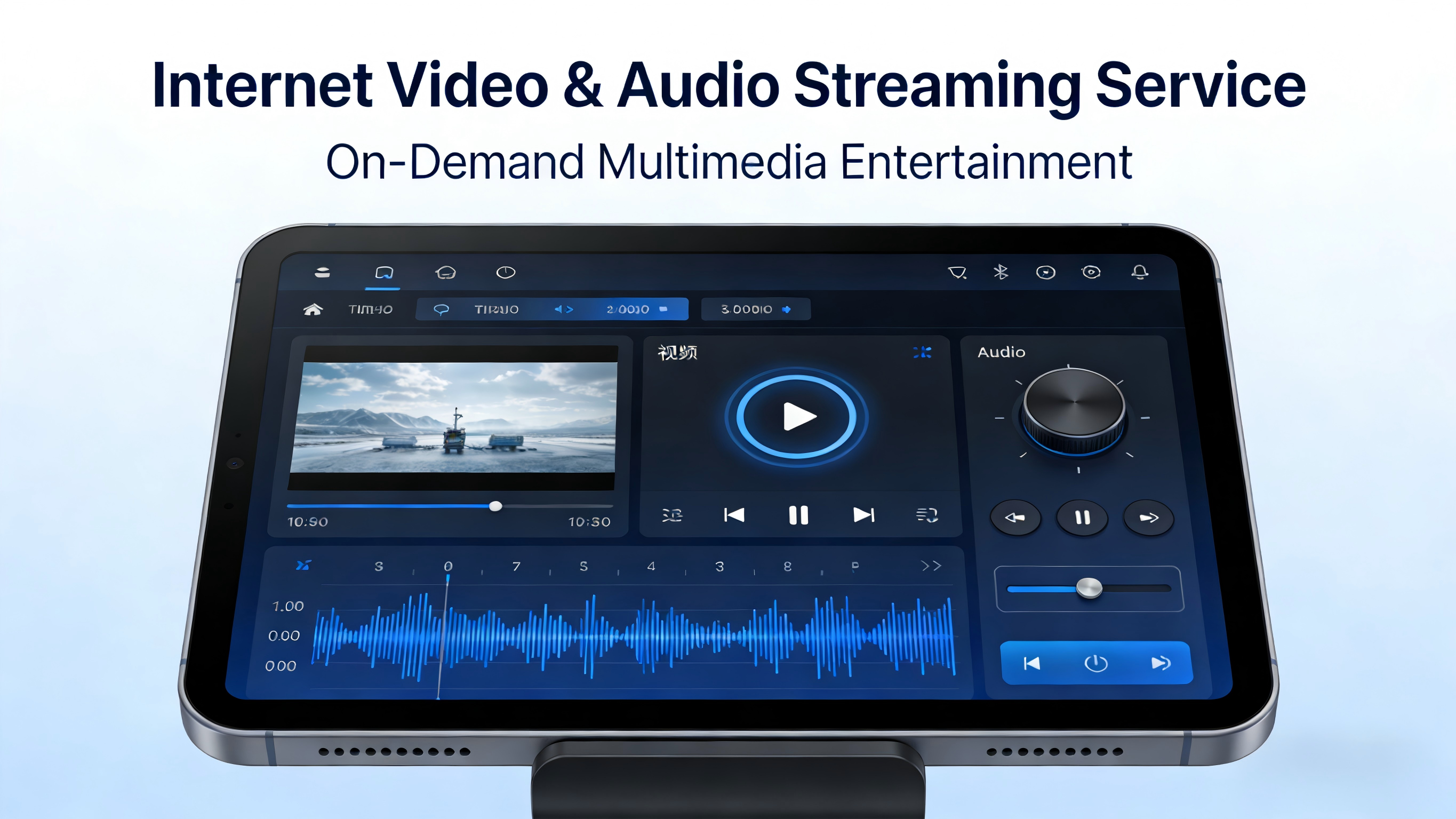Select the highlighted monitor tab in top bar
The width and height of the screenshot is (1456, 819).
point(384,273)
